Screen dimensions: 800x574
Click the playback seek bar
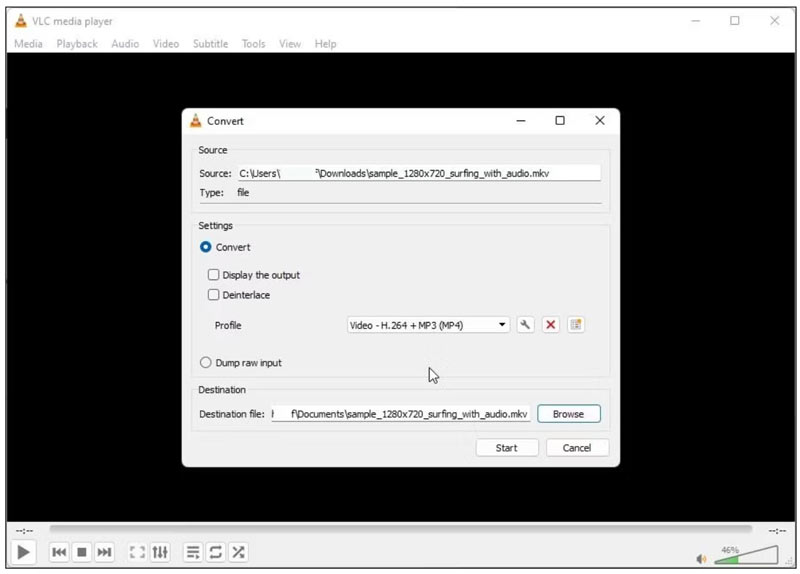[x=401, y=529]
